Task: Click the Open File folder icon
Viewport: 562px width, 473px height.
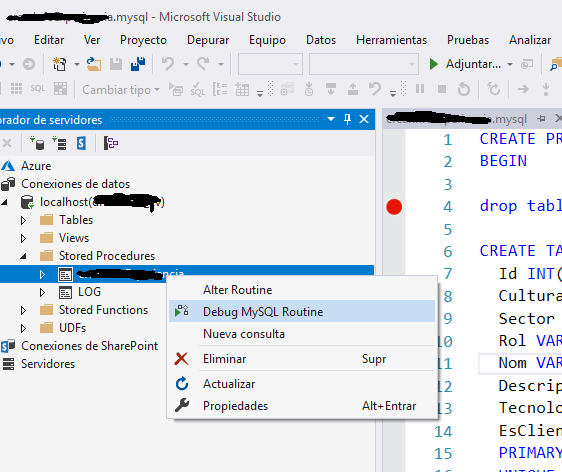Action: [x=94, y=64]
